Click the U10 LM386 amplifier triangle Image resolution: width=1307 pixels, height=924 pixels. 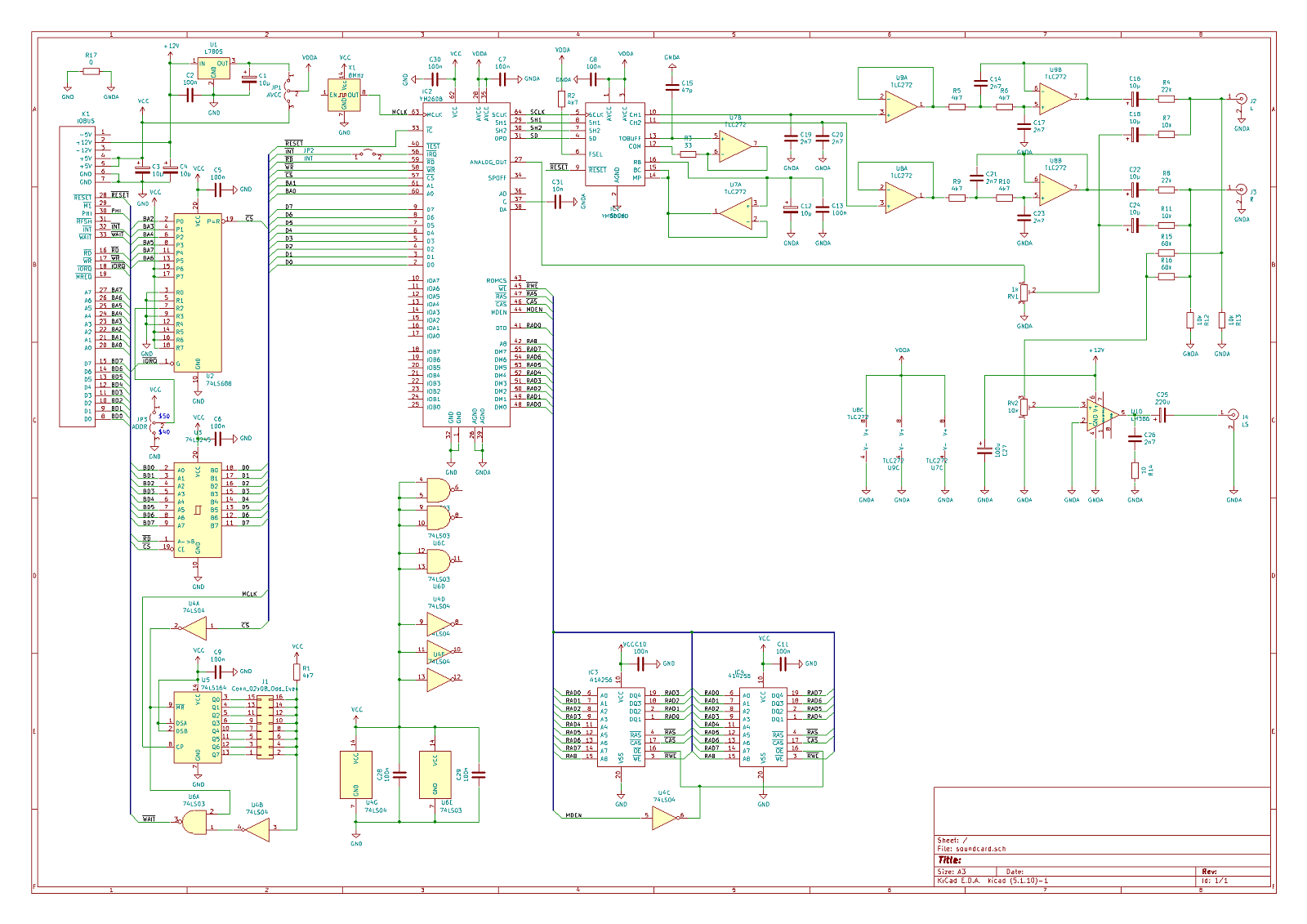[1102, 414]
